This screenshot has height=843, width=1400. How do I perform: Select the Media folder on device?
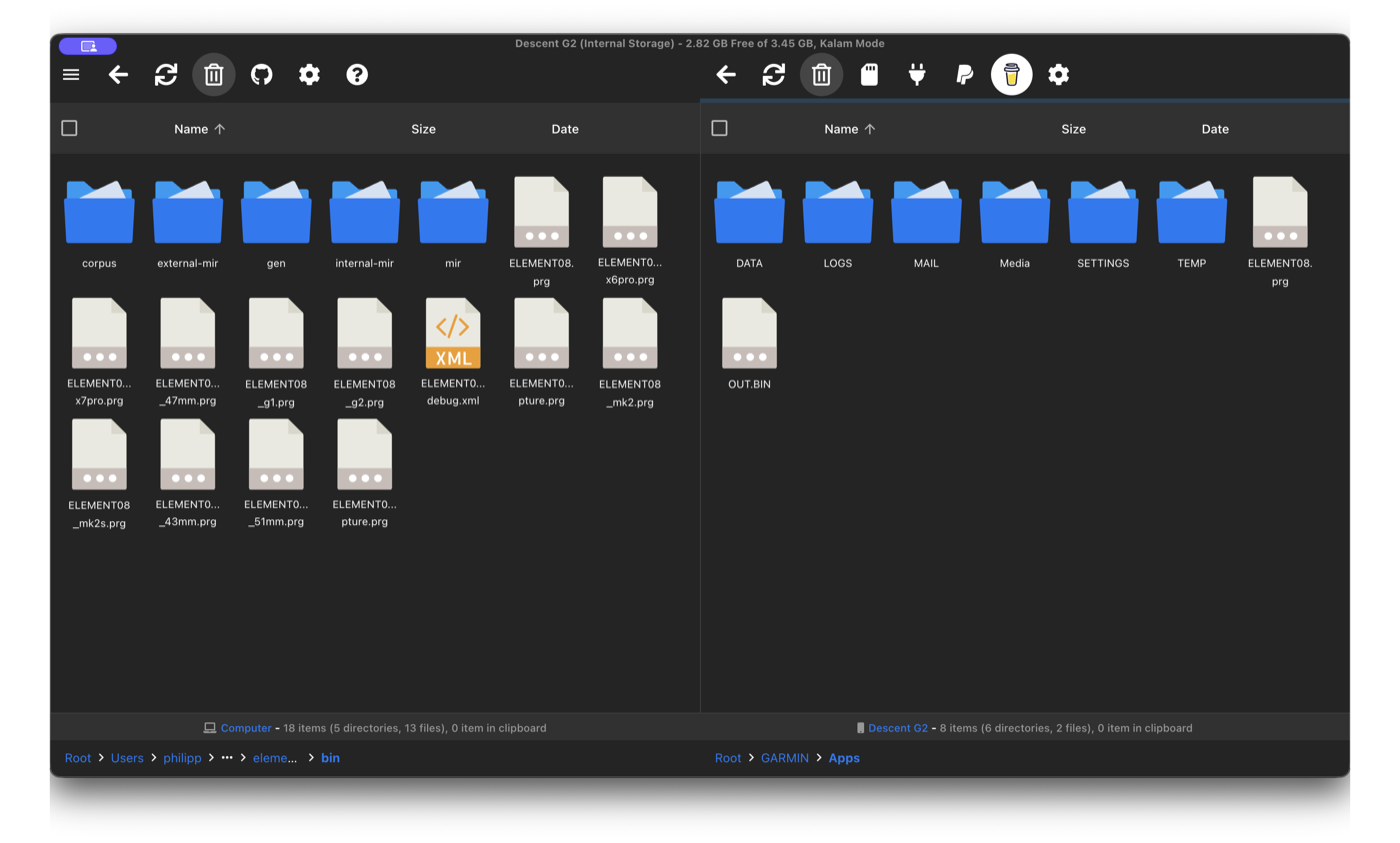(x=1015, y=224)
